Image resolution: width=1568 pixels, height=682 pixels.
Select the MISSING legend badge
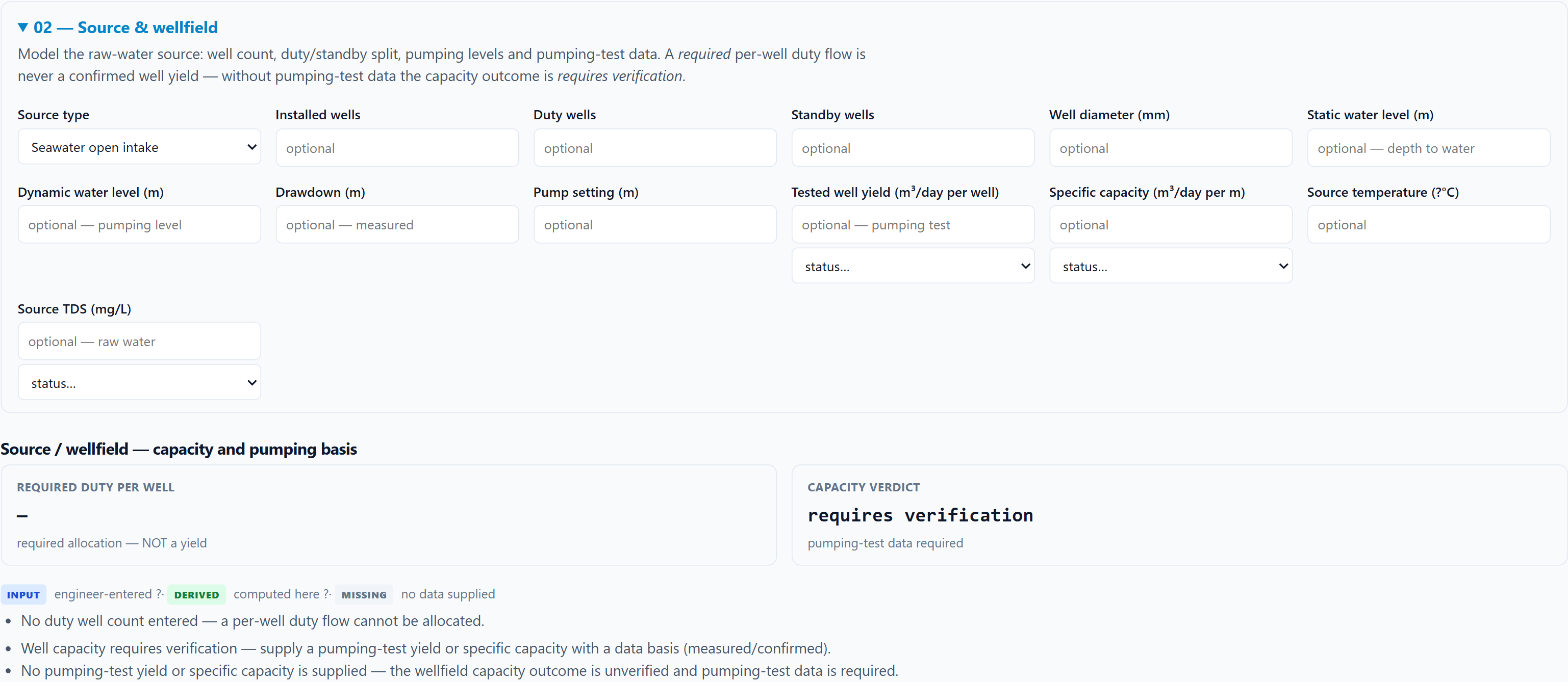coord(364,595)
